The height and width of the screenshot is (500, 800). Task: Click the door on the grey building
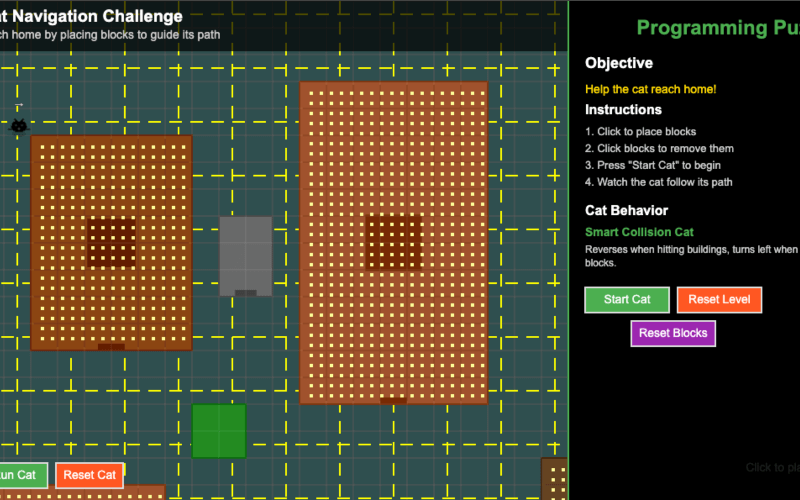pyautogui.click(x=246, y=293)
